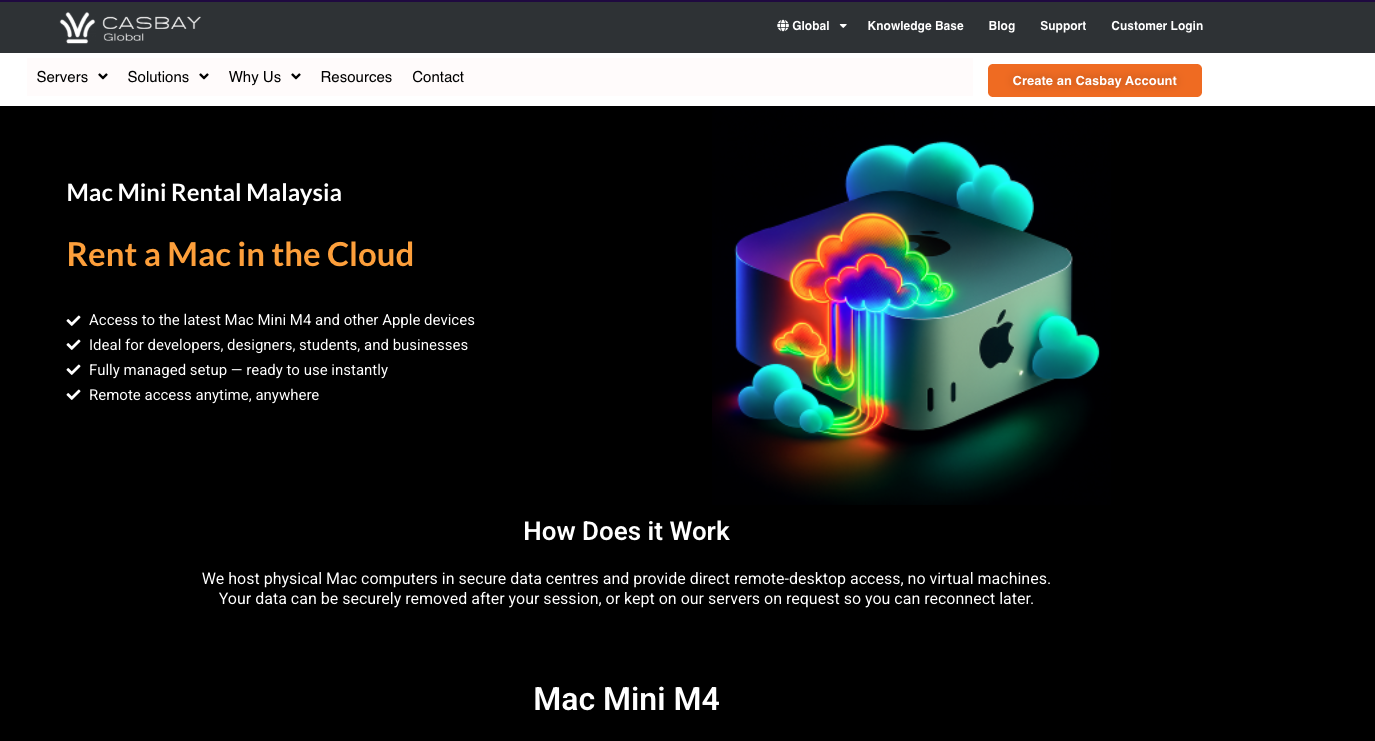Click the checkmark beside 'Fully managed setup'
Image resolution: width=1375 pixels, height=741 pixels.
click(x=73, y=370)
